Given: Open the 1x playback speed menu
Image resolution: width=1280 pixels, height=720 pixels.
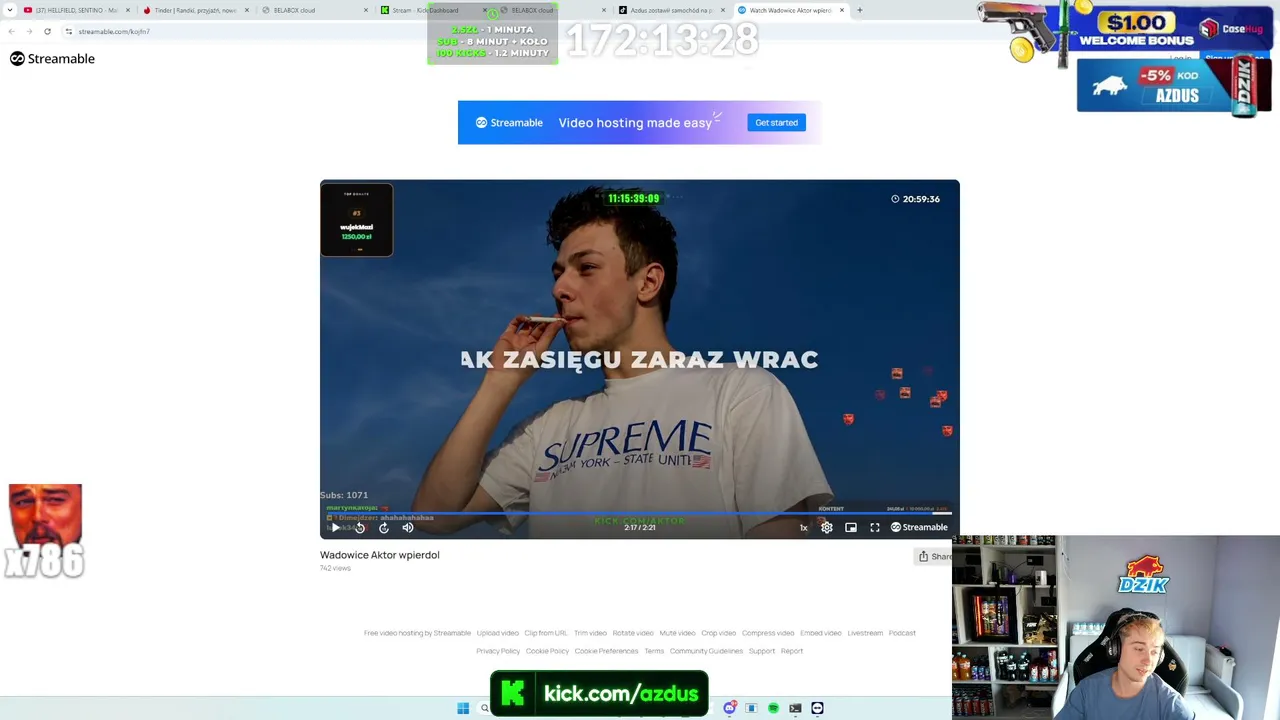Looking at the screenshot, I should (x=803, y=528).
